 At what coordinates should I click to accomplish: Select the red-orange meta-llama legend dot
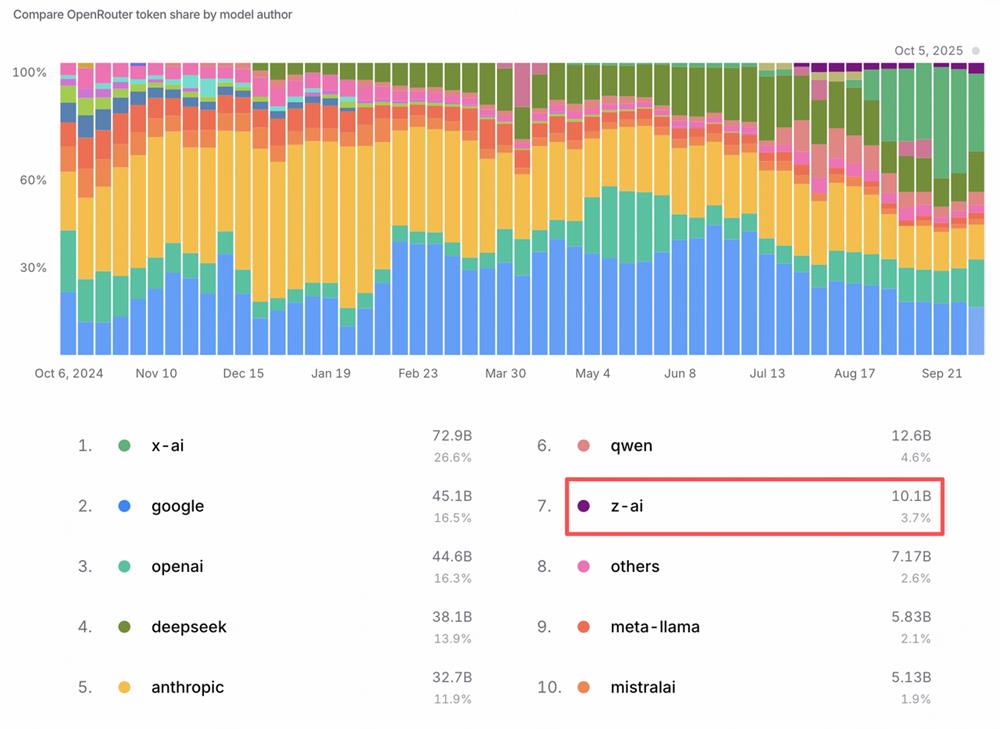coord(584,627)
